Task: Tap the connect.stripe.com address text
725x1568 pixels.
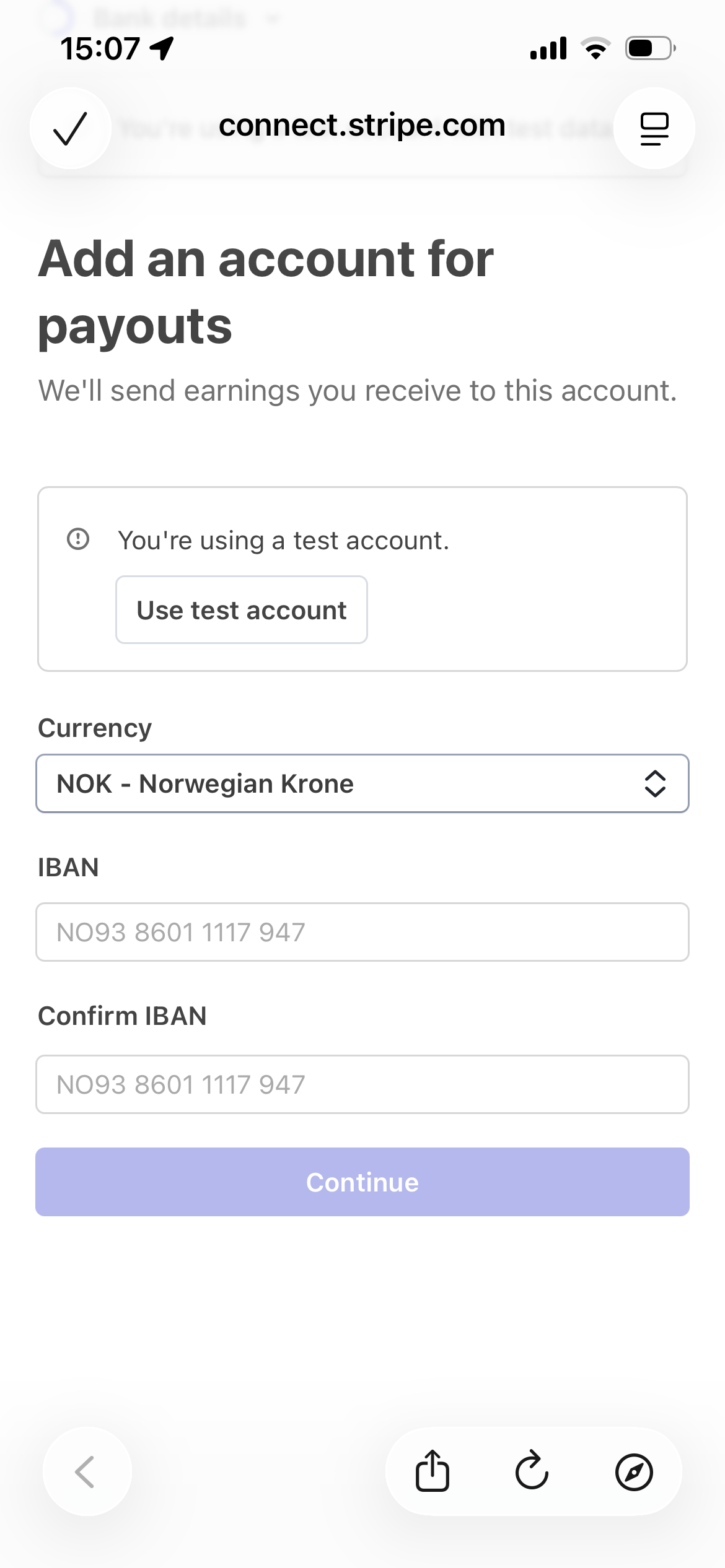Action: [362, 126]
